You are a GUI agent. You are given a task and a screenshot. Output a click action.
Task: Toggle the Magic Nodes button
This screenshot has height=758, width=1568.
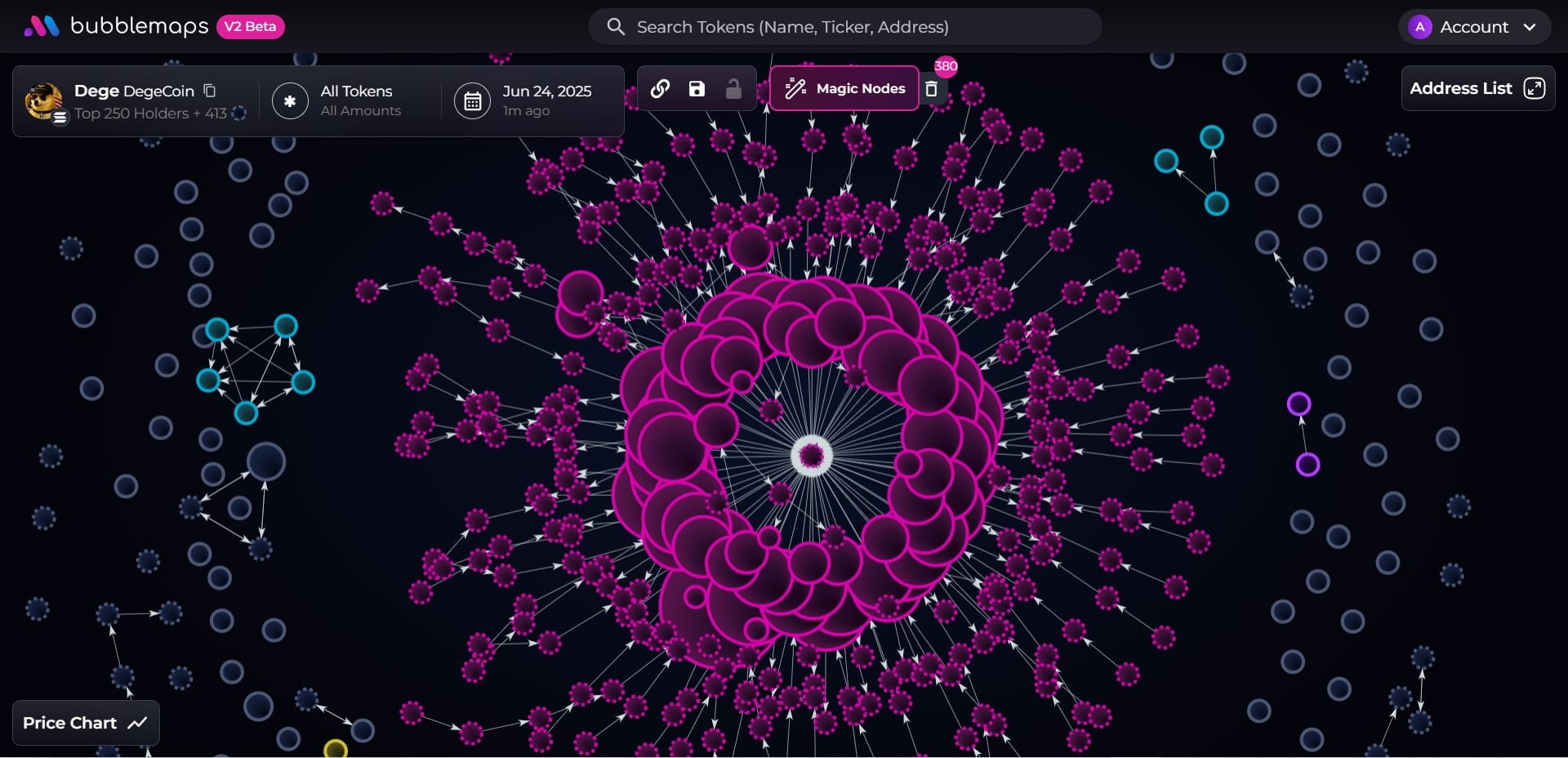click(844, 88)
